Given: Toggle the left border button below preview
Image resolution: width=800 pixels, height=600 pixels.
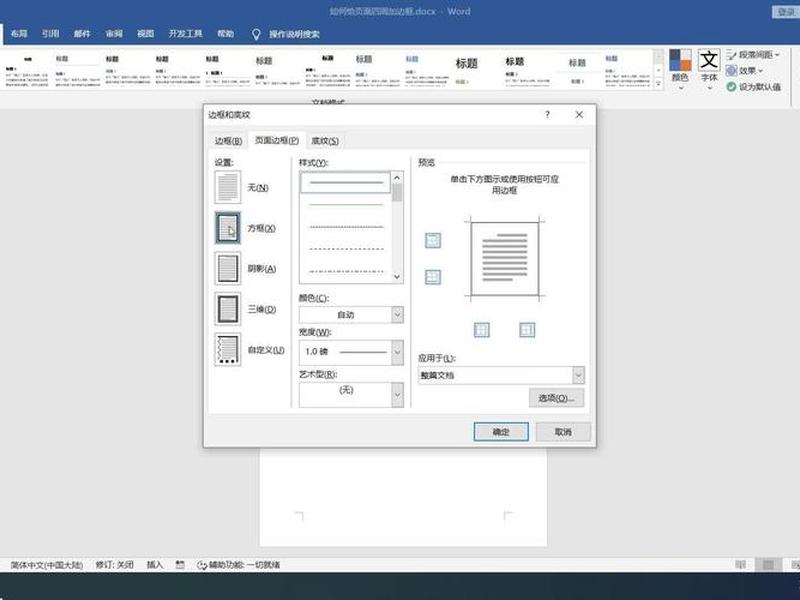Looking at the screenshot, I should (x=481, y=330).
